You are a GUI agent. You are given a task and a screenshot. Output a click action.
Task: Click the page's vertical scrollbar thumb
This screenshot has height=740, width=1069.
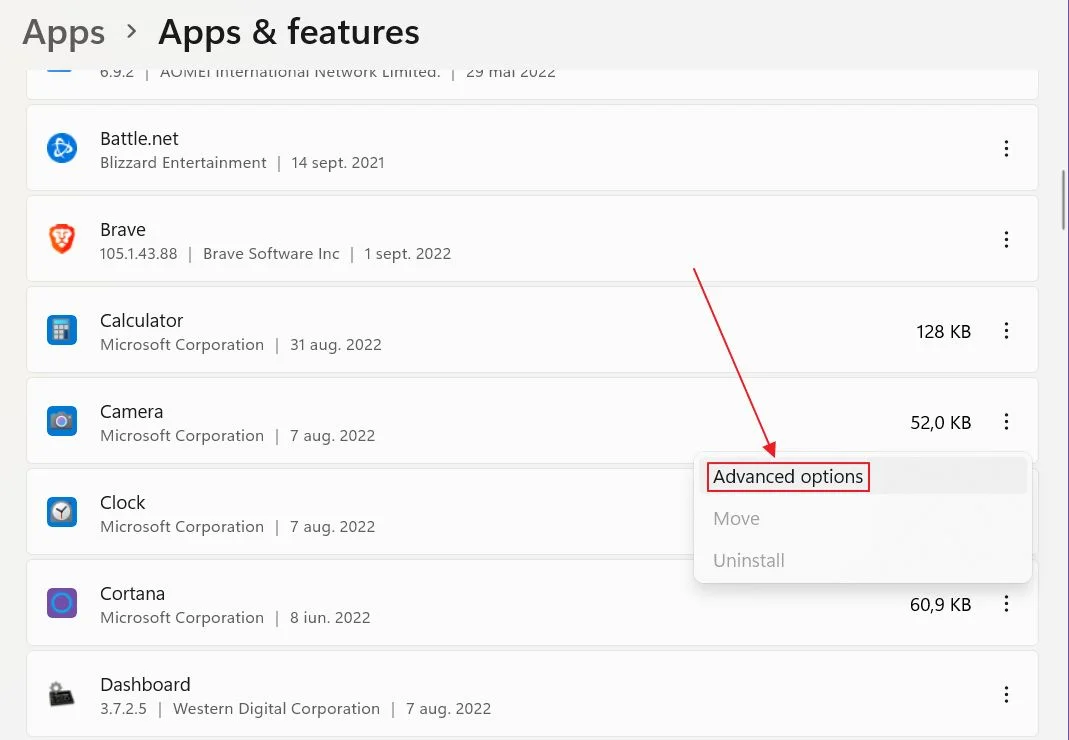point(1064,199)
